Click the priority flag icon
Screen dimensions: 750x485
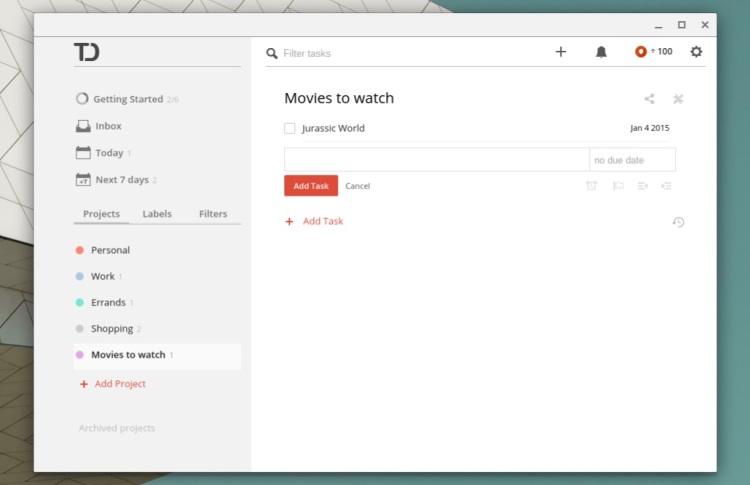pos(618,186)
